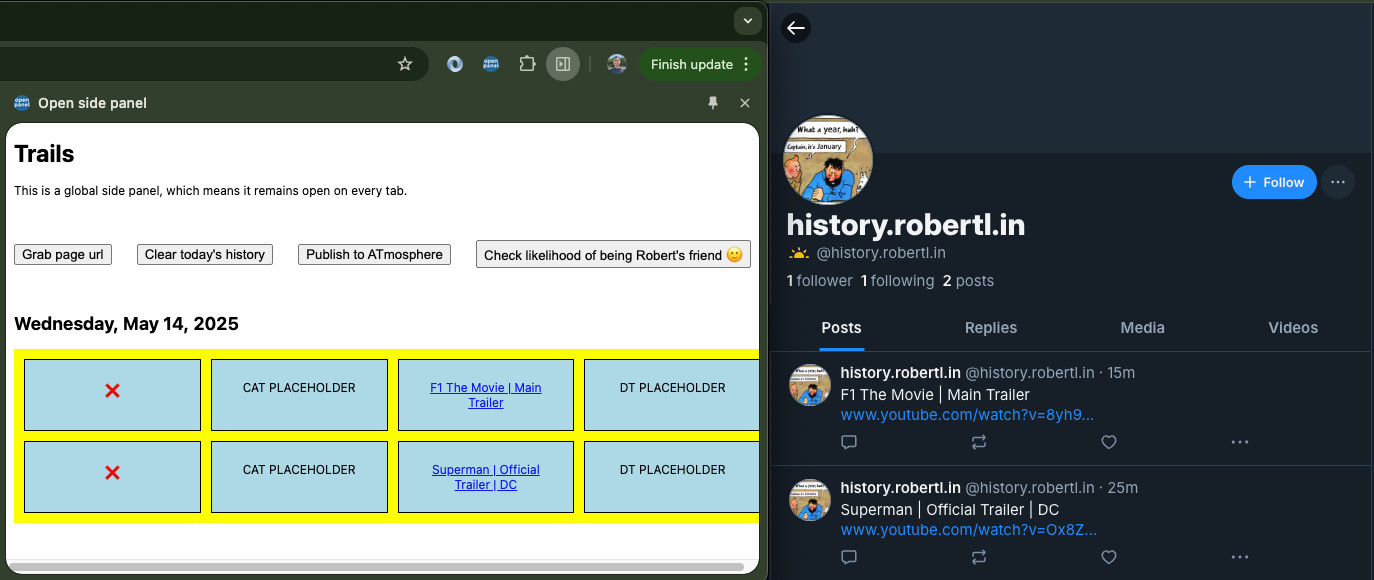Click the Wednesday, May 14, 2025 heading
1374x580 pixels.
point(126,324)
